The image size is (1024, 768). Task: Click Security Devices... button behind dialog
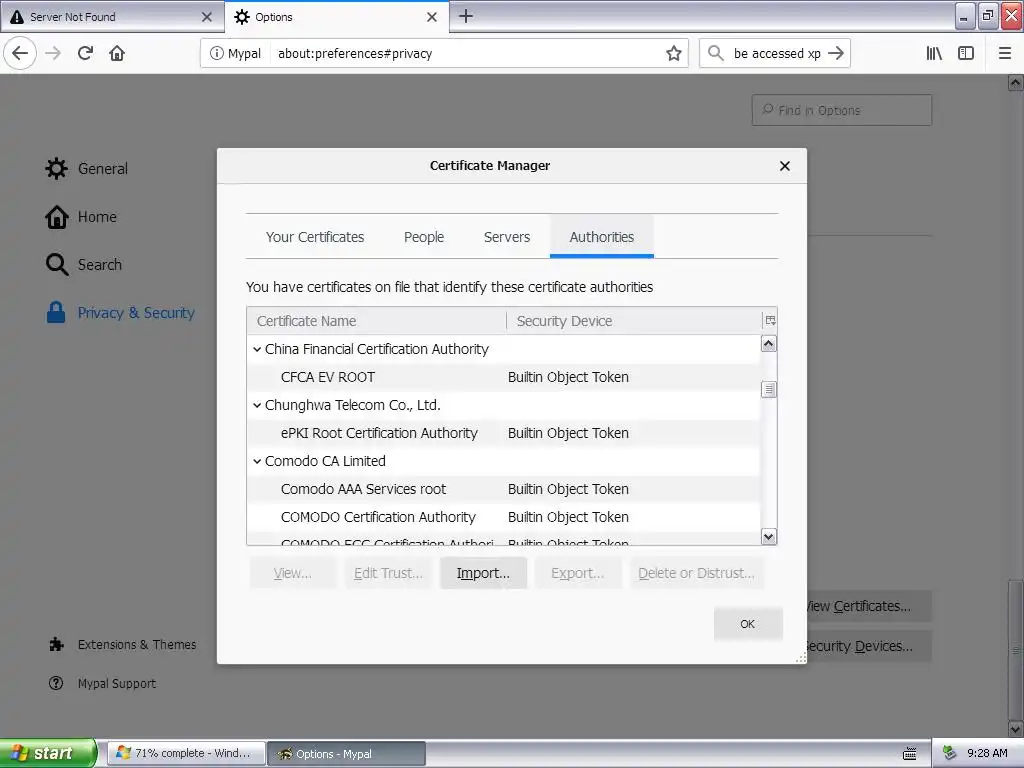tap(869, 647)
